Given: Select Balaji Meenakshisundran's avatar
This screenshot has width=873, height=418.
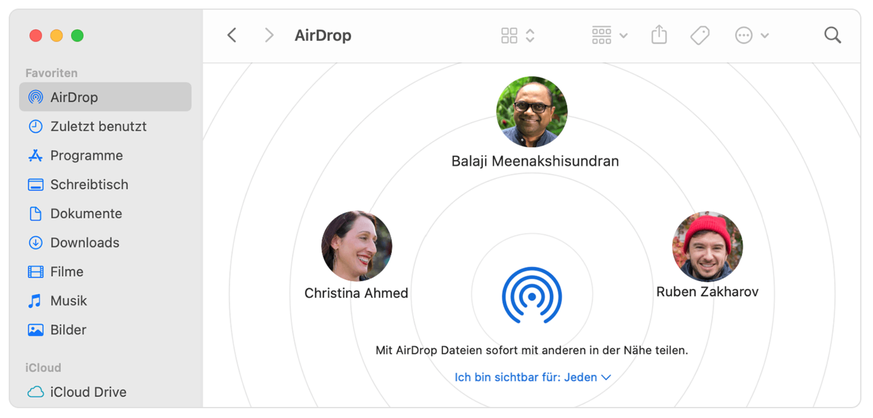Looking at the screenshot, I should (532, 112).
